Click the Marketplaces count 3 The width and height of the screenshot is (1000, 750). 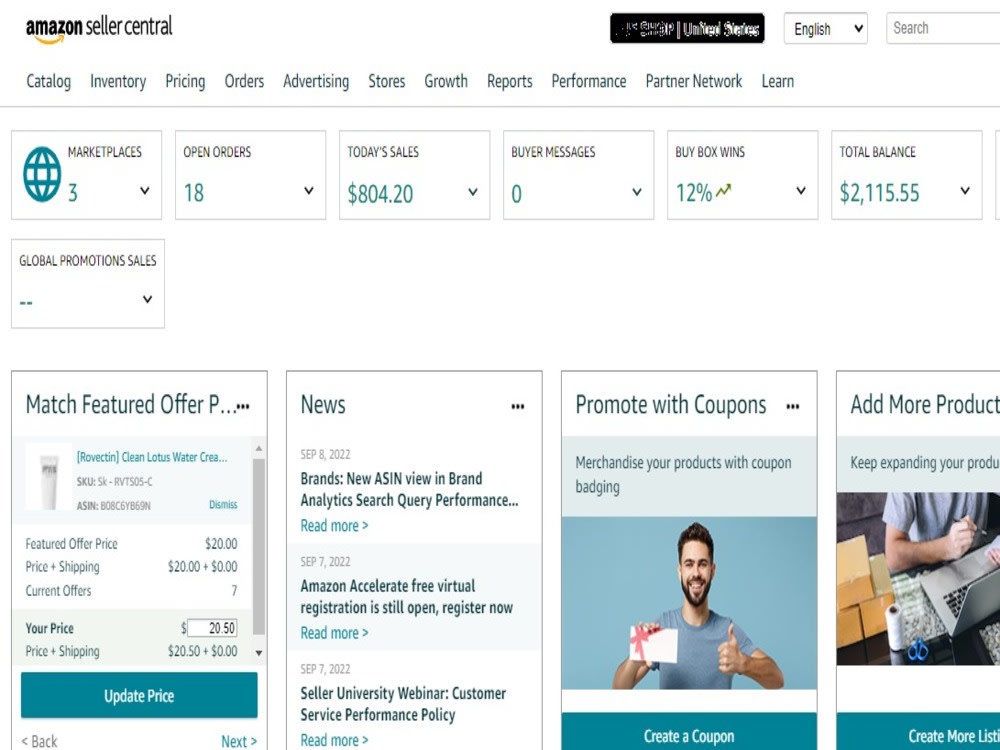73,193
